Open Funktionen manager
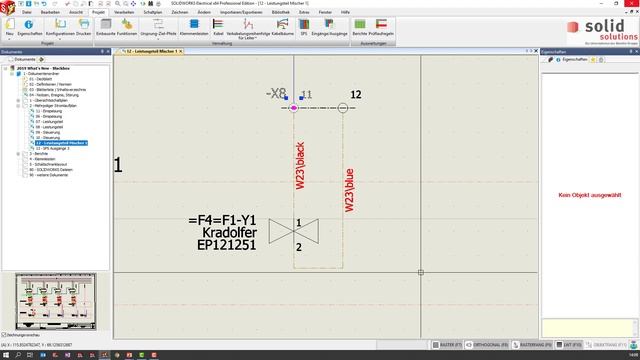Screen dimensions: 640x360 [x=127, y=27]
